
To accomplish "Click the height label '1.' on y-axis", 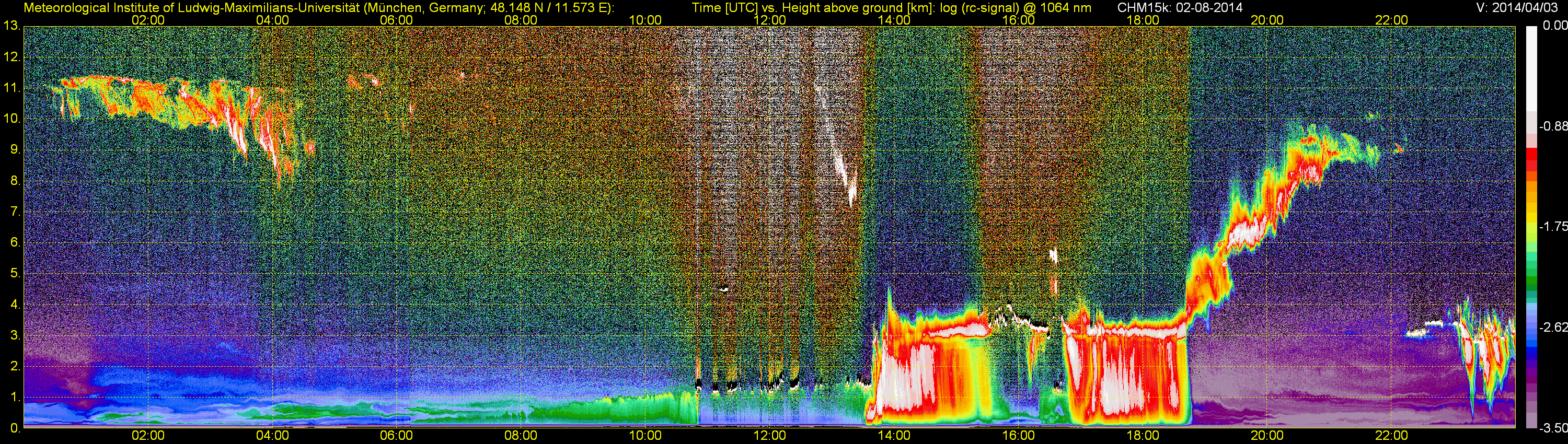I will coord(14,397).
